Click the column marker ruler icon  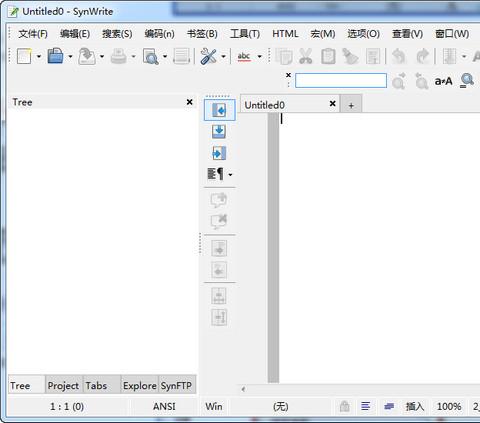click(449, 56)
